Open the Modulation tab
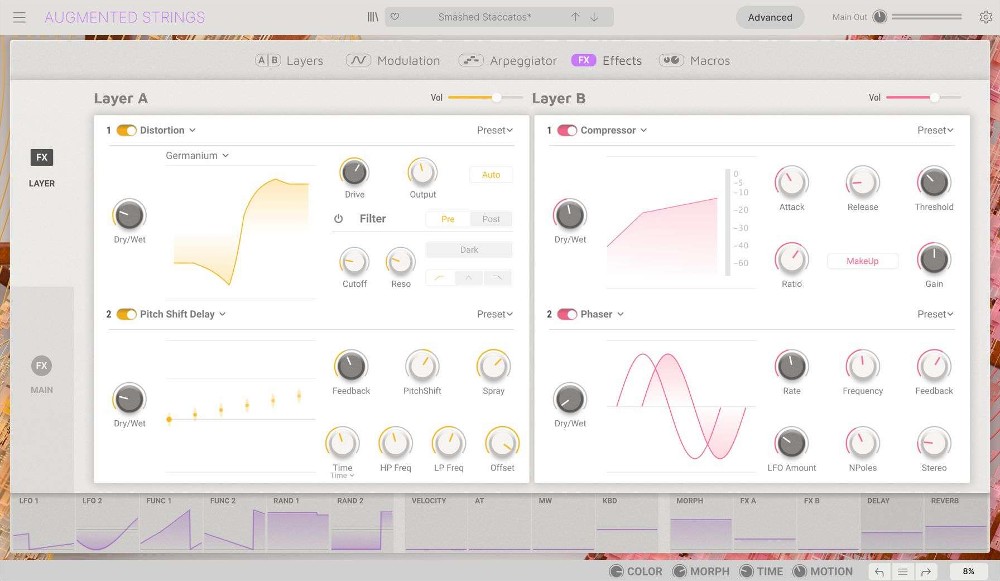The image size is (1000, 581). pyautogui.click(x=393, y=60)
